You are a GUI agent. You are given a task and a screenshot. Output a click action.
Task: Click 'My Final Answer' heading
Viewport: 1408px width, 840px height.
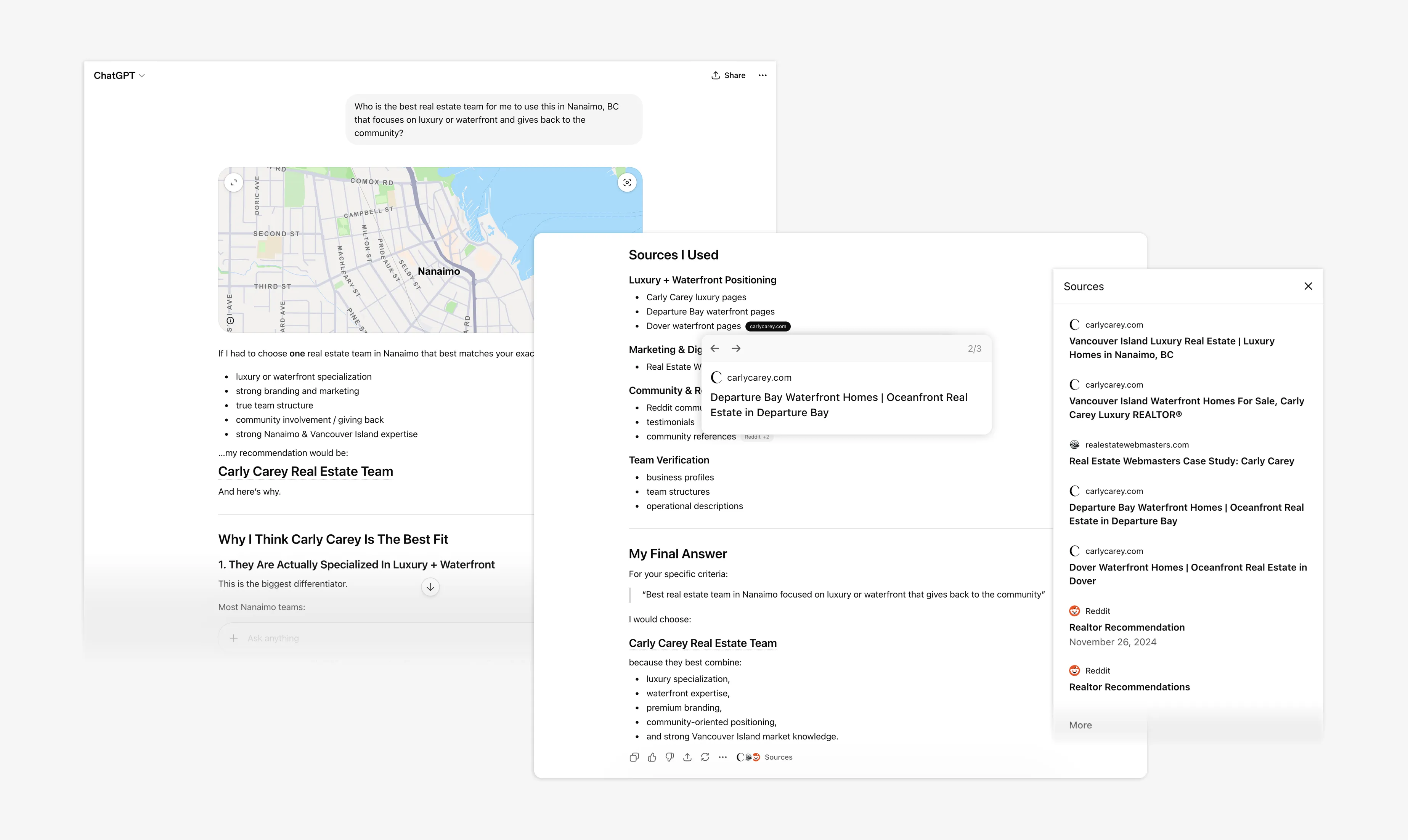[x=678, y=554]
